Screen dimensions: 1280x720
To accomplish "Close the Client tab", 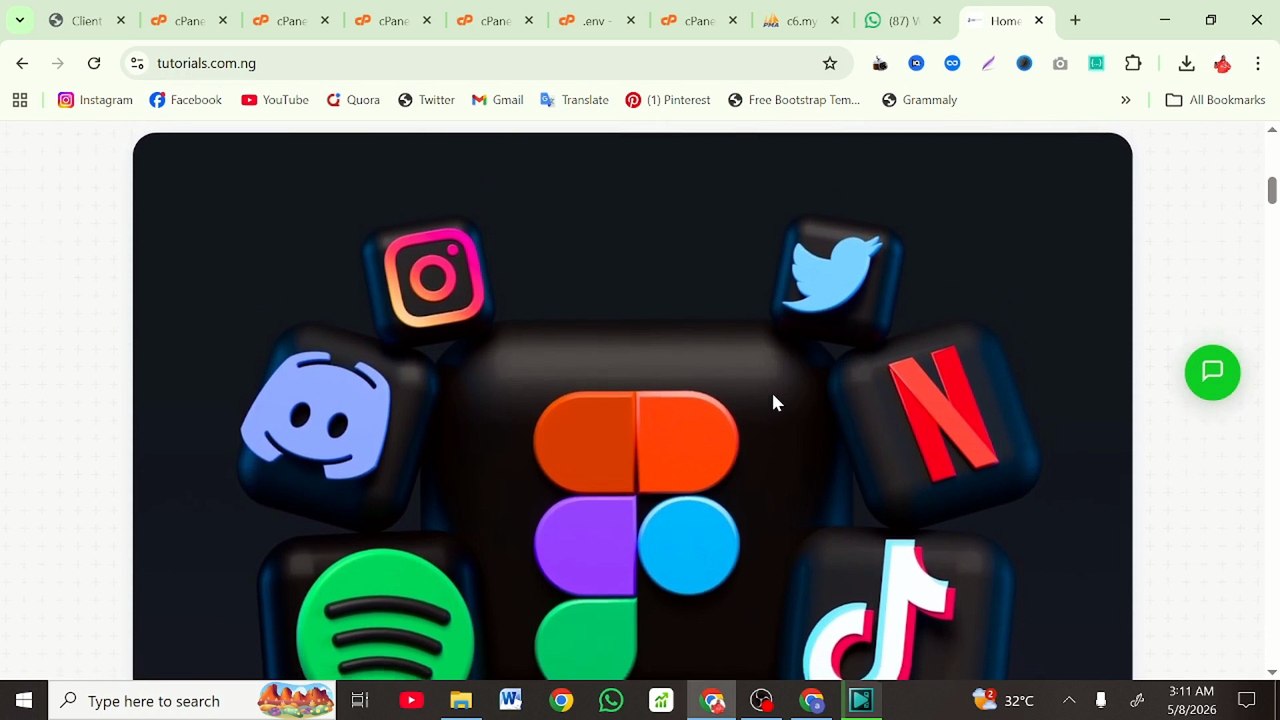I will (121, 20).
